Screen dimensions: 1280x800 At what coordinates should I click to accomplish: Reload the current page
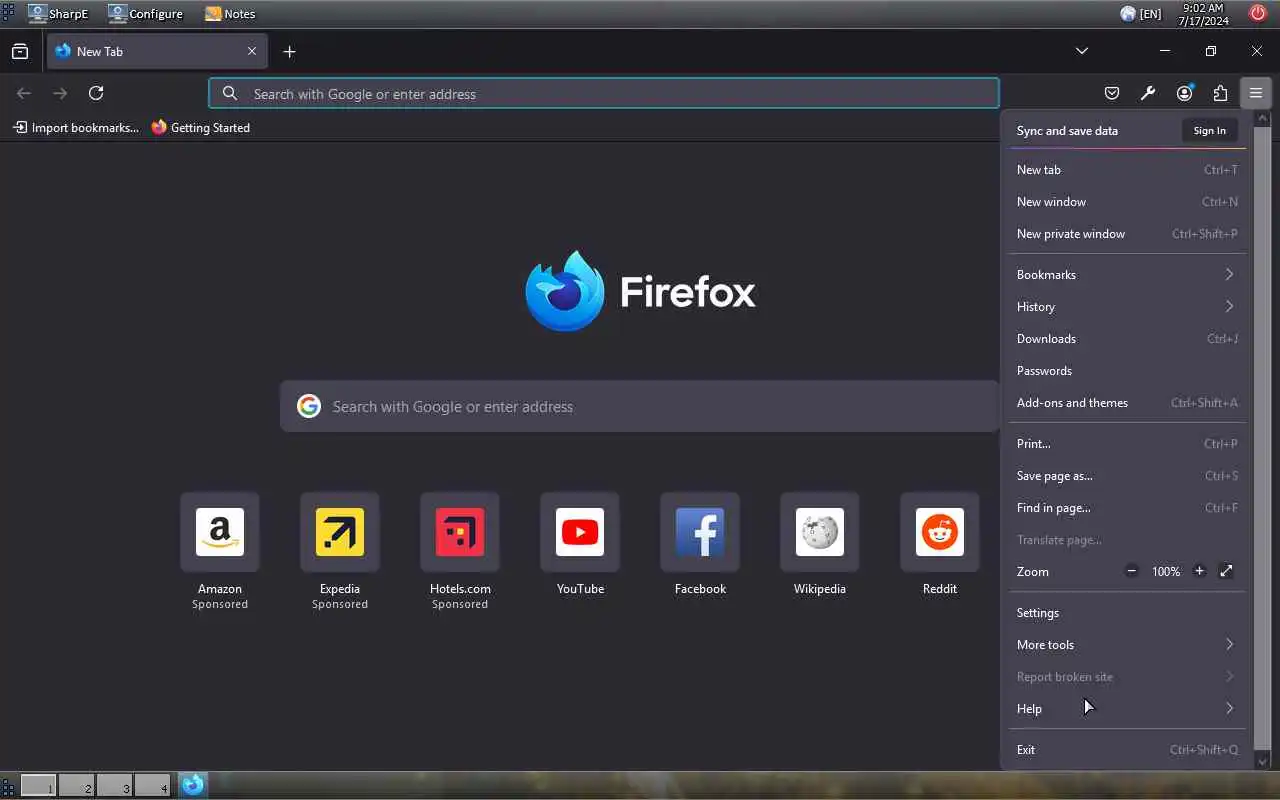[x=96, y=93]
